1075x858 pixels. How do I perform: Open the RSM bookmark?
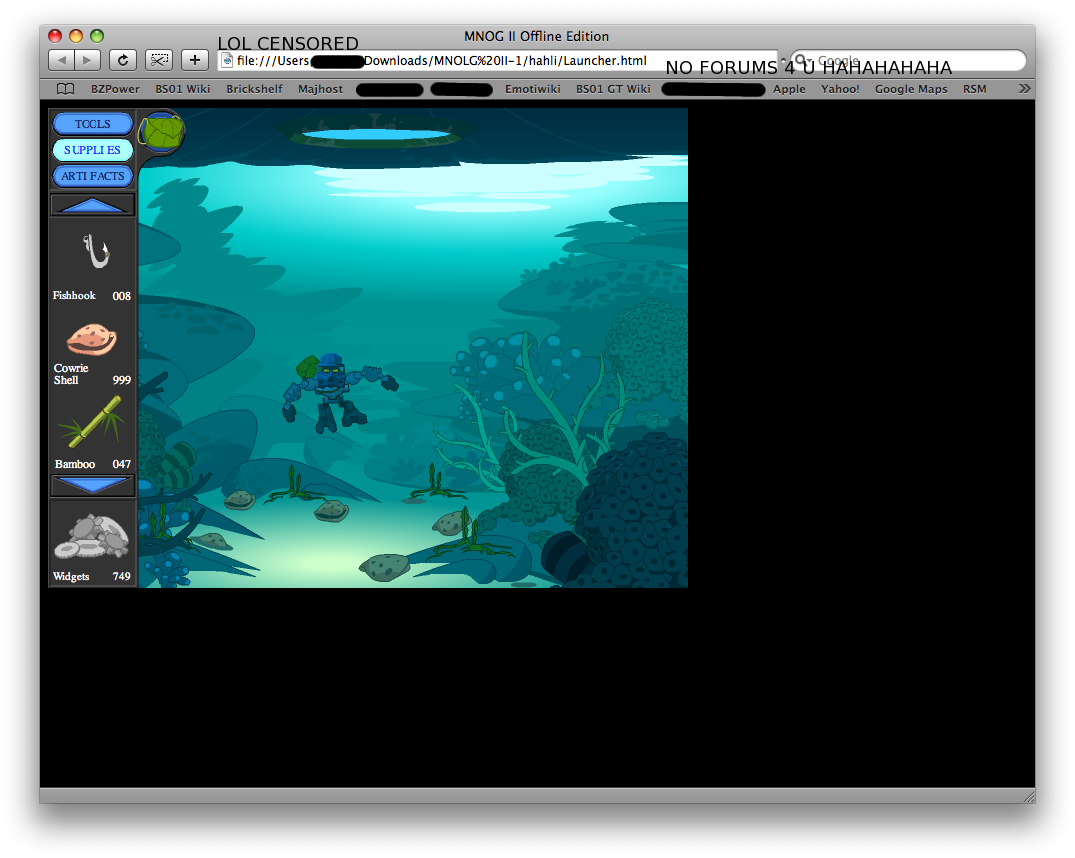pos(974,89)
